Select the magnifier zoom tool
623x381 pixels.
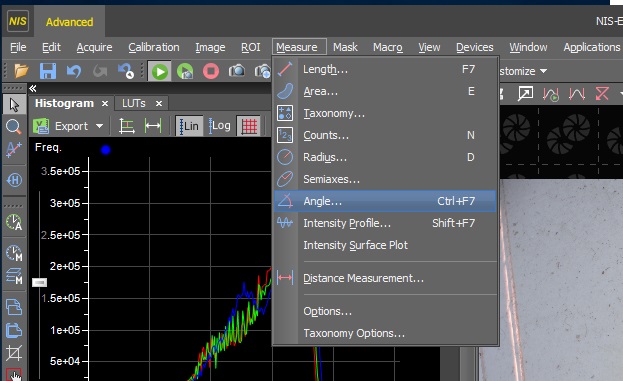click(x=14, y=127)
